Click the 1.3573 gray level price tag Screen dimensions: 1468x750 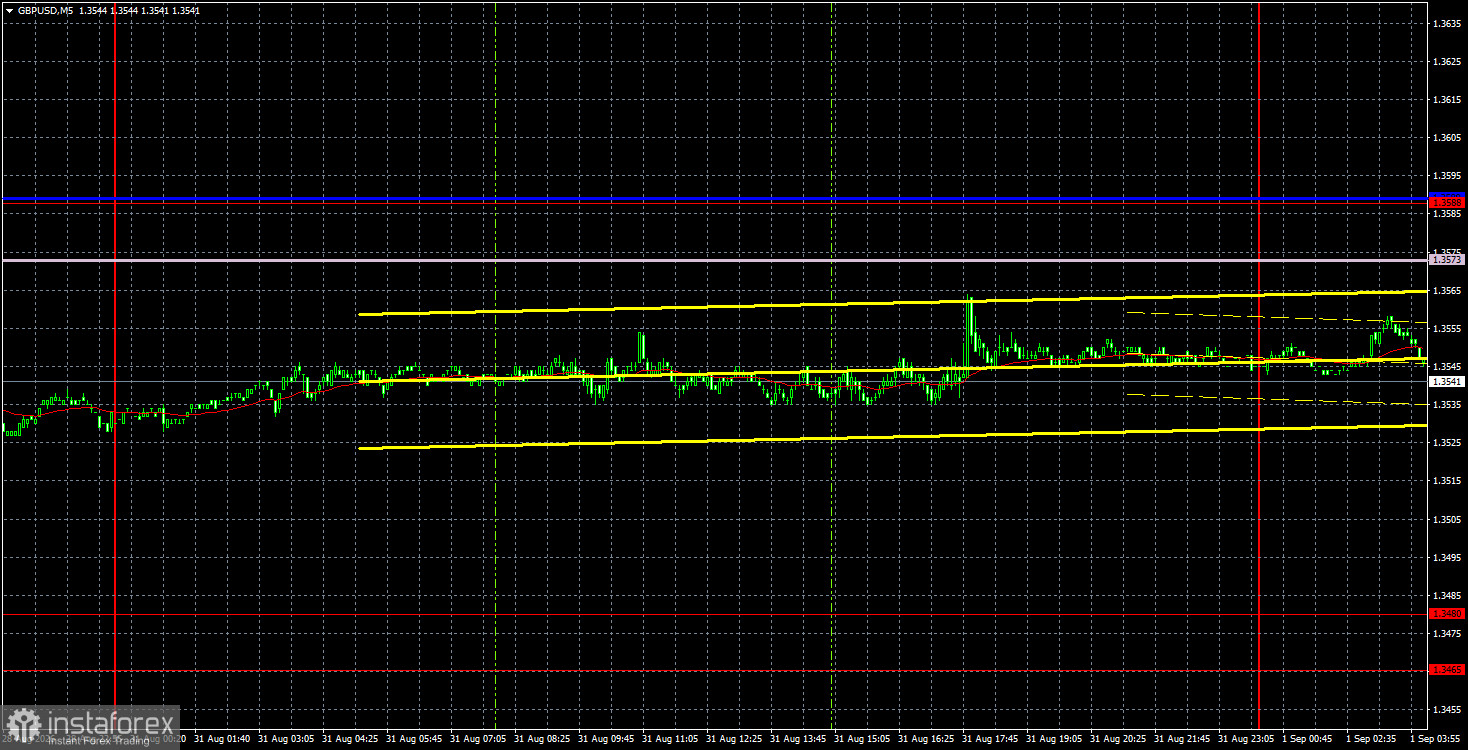pos(1447,260)
